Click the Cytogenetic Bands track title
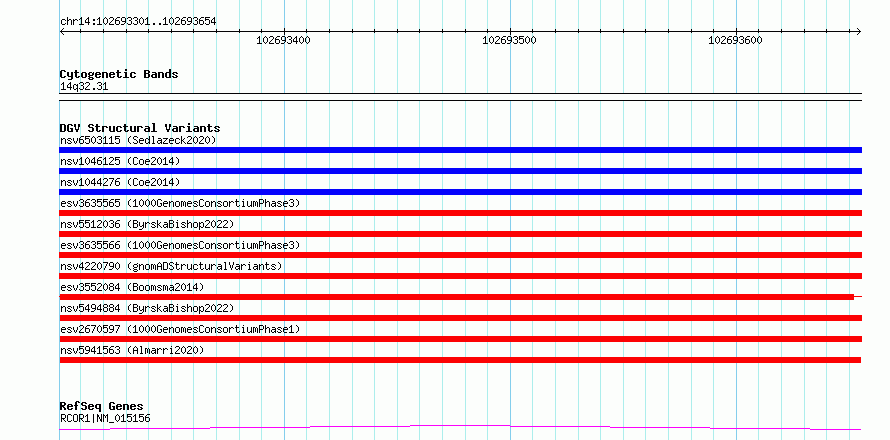The image size is (890, 440). [119, 74]
